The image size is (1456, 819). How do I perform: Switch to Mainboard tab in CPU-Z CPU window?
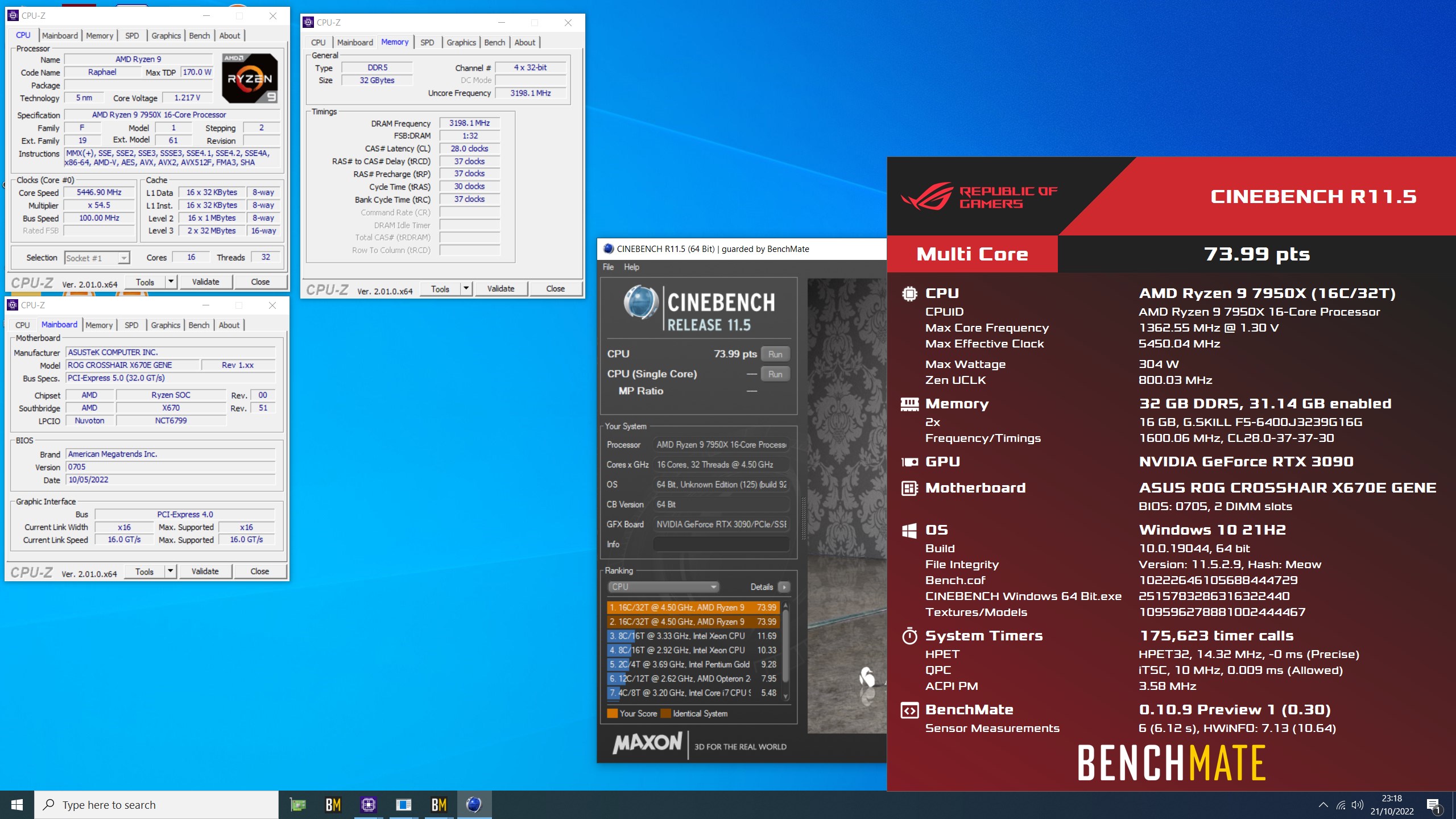pyautogui.click(x=60, y=35)
